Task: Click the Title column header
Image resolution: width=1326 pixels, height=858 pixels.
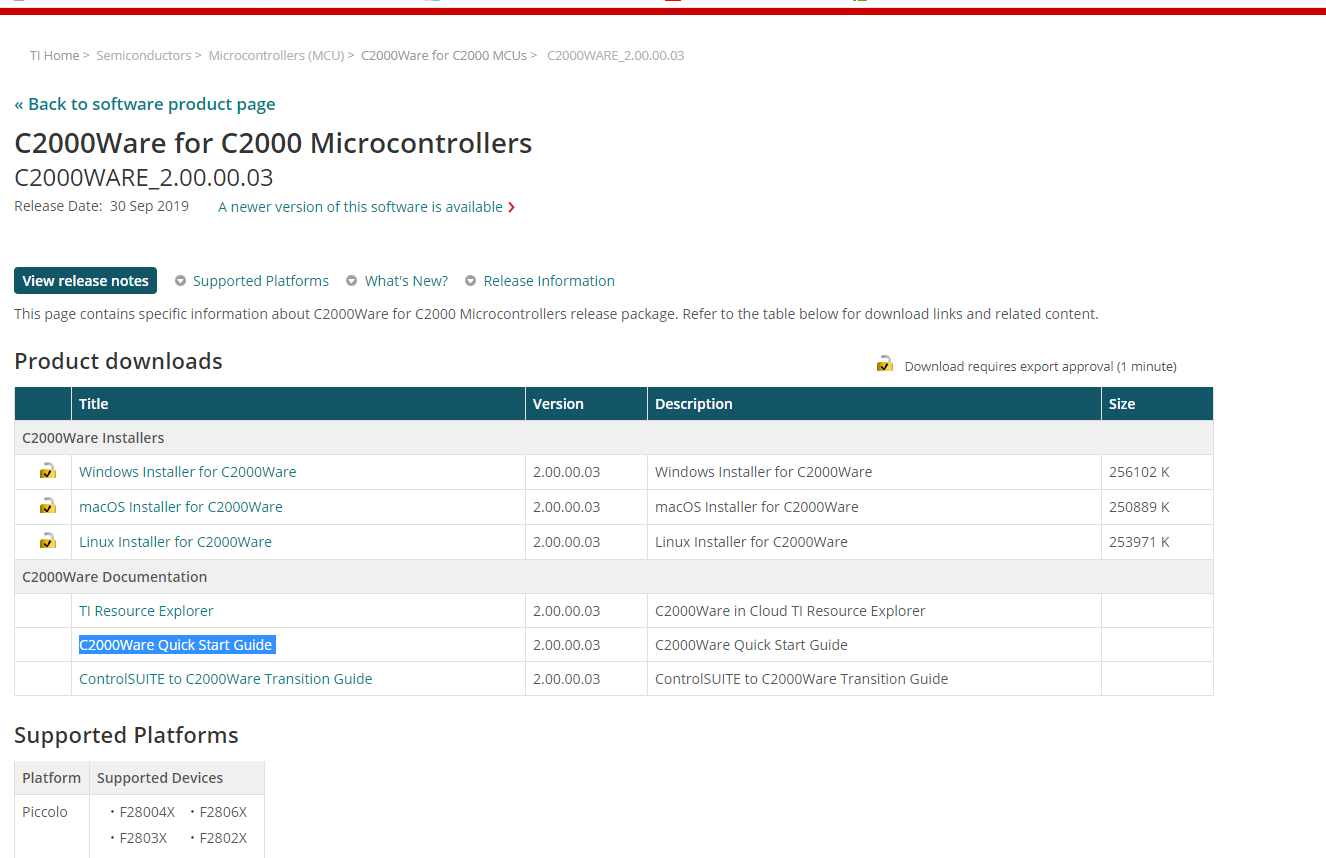Action: [298, 404]
